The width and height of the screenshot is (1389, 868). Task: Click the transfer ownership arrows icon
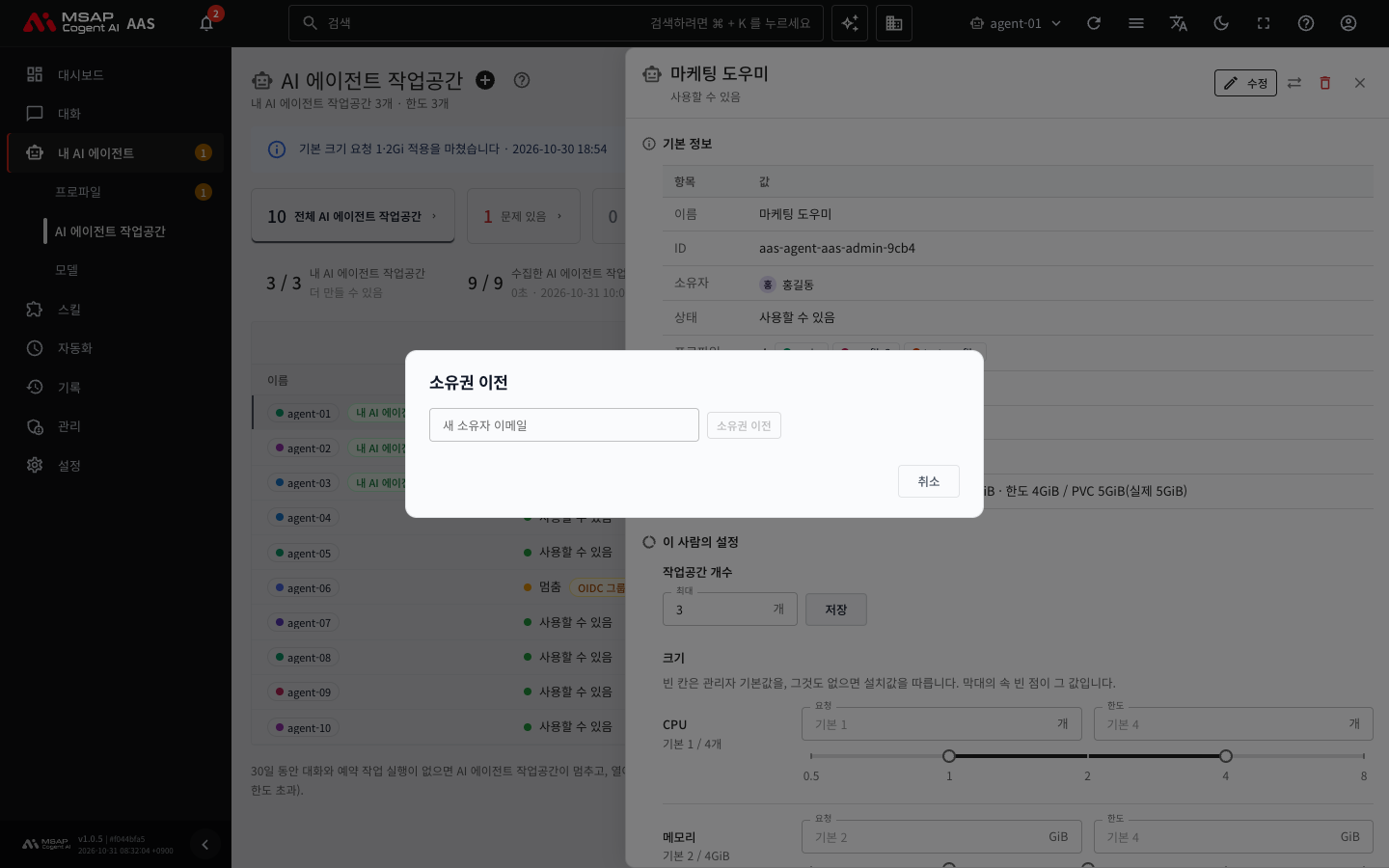[x=1294, y=83]
